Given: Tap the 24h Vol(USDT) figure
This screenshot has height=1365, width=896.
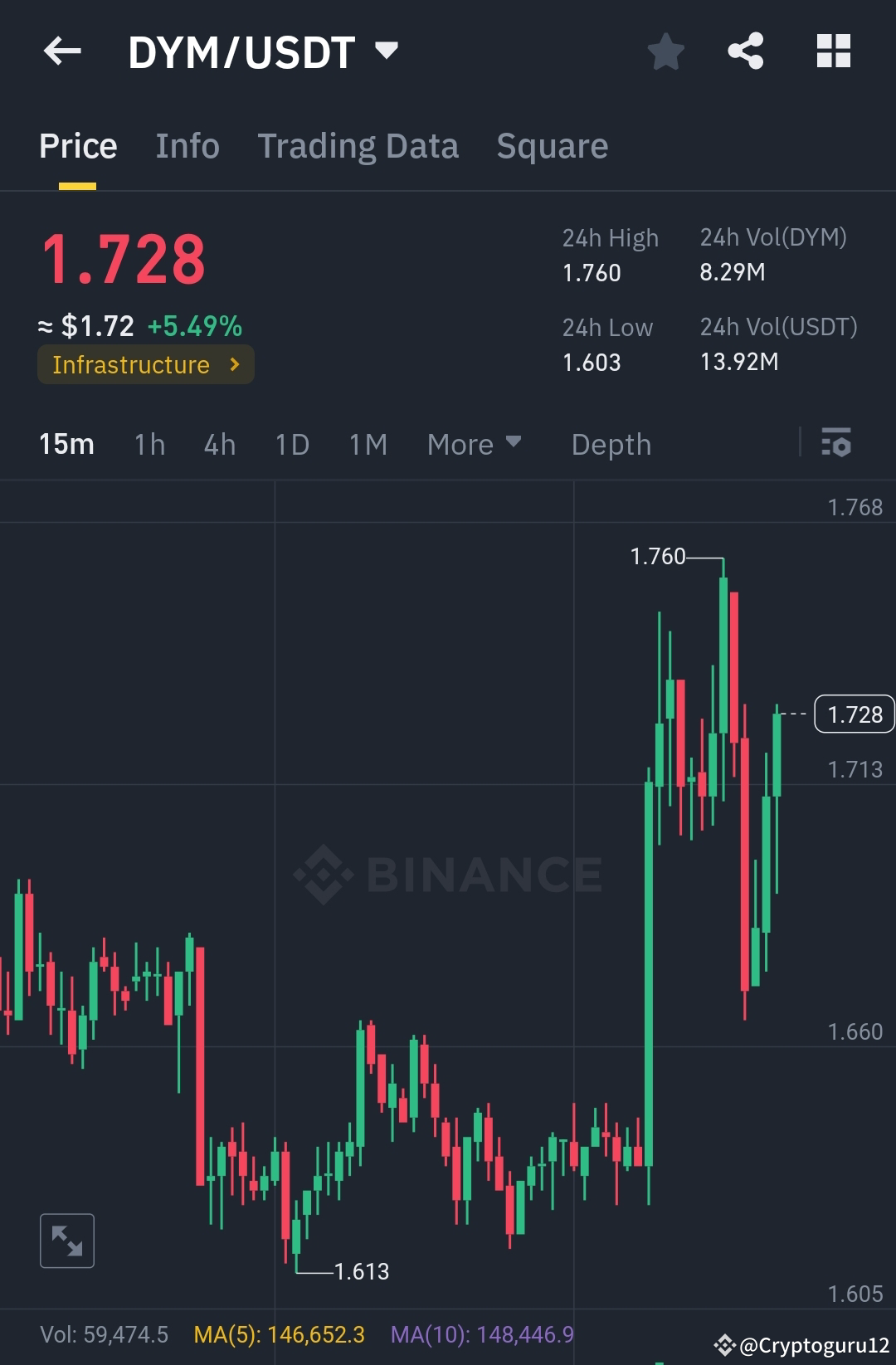Looking at the screenshot, I should coord(741,362).
